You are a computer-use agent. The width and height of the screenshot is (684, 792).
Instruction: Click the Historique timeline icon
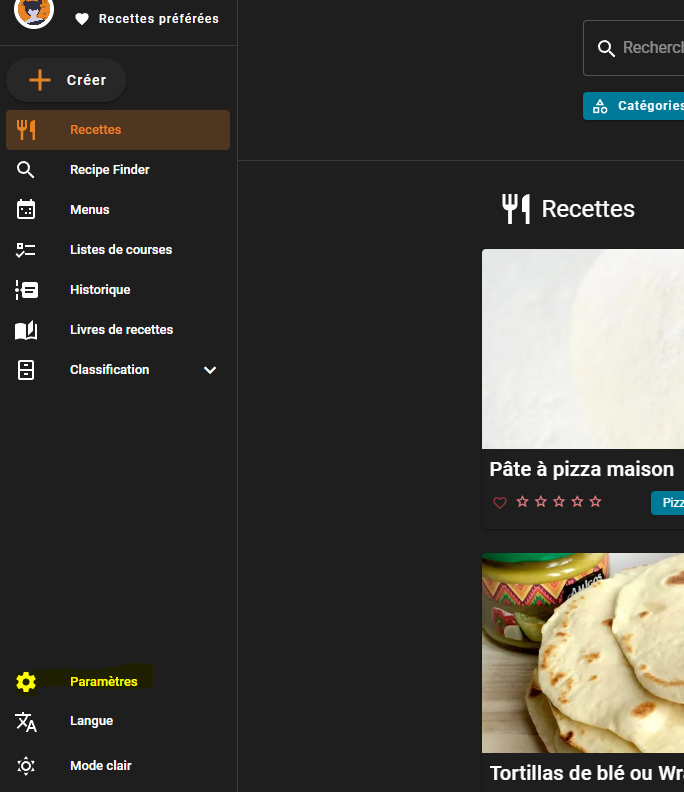pos(26,290)
